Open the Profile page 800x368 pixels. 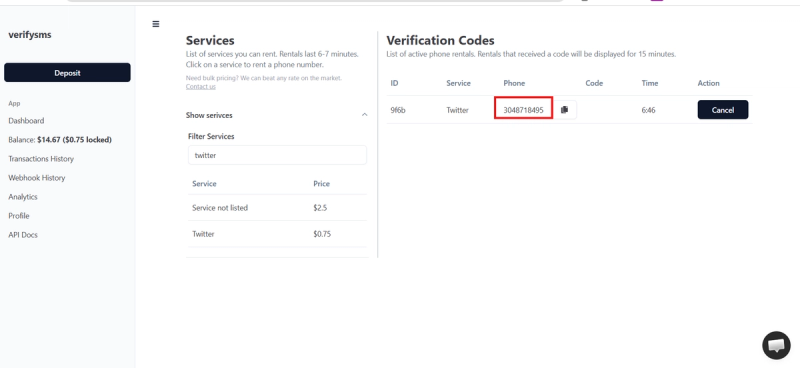(x=19, y=215)
